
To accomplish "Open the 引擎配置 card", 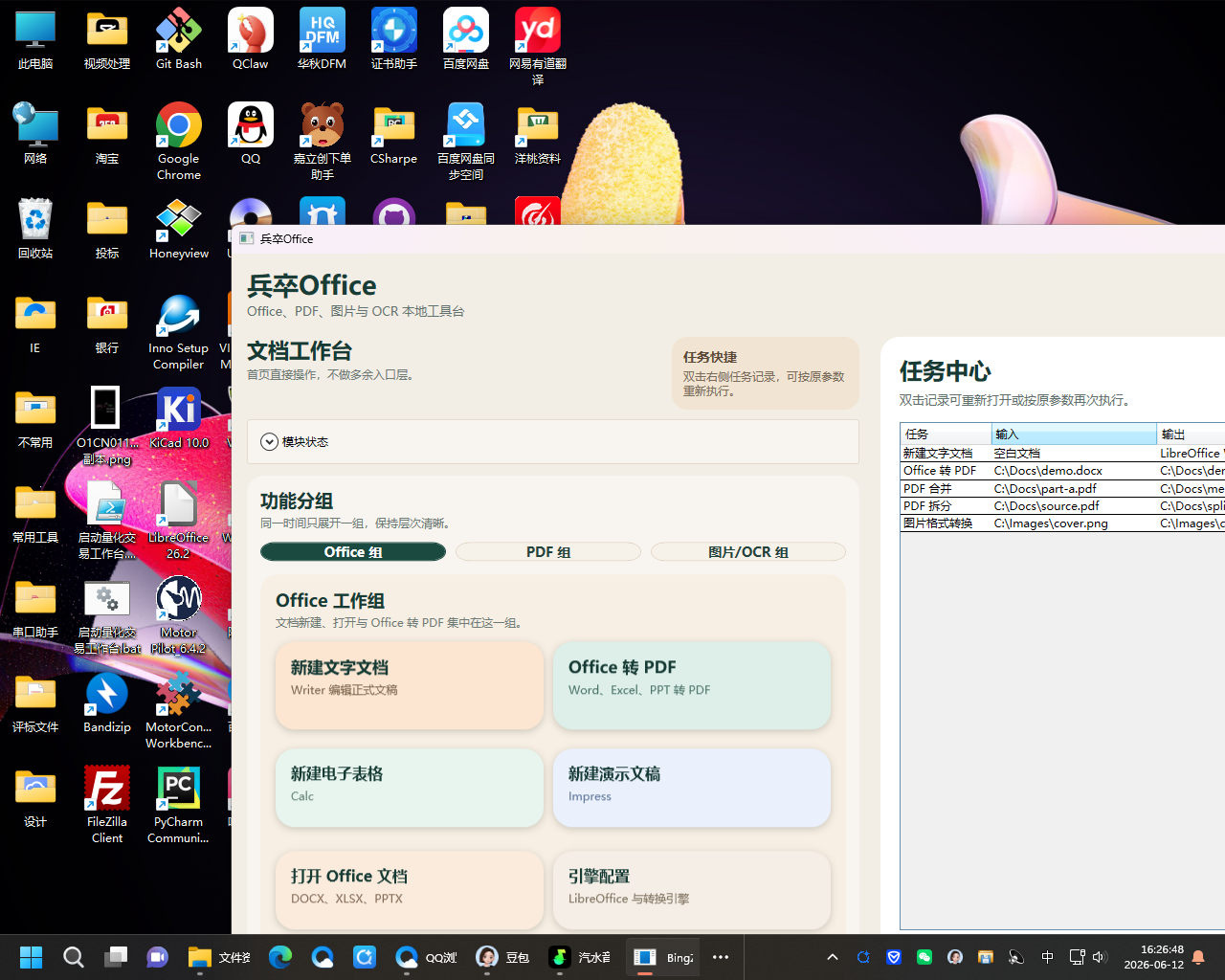I will (692, 890).
